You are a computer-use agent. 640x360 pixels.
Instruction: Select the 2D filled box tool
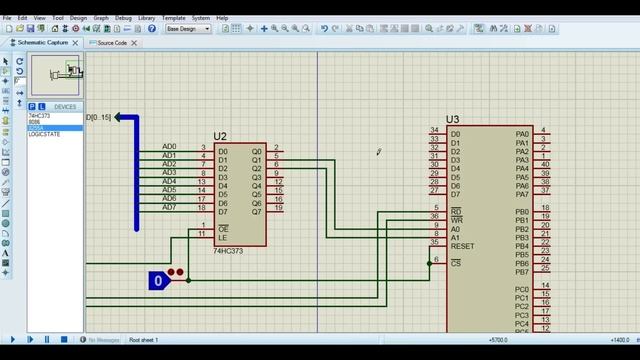[6, 213]
